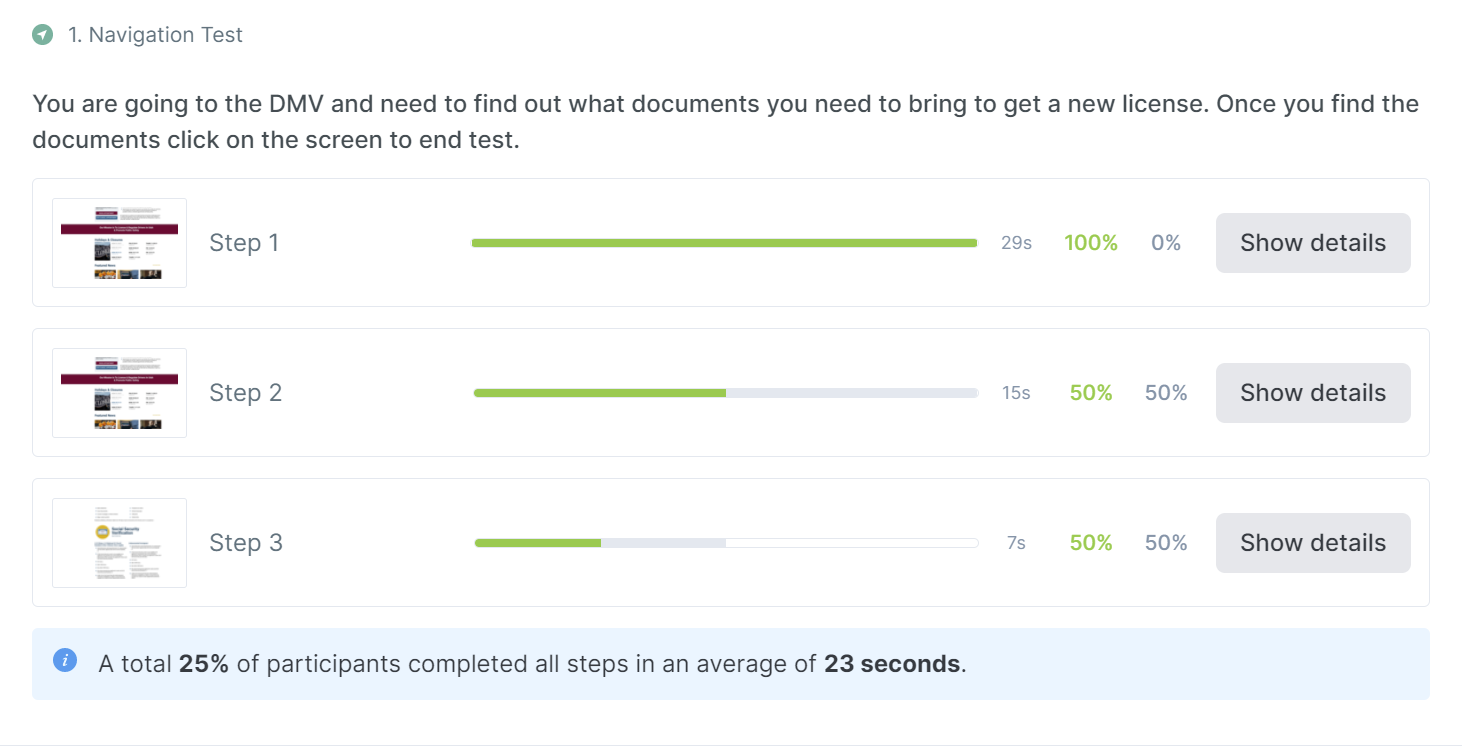
Task: Click the 29s duration for Step 1
Action: [x=1016, y=243]
